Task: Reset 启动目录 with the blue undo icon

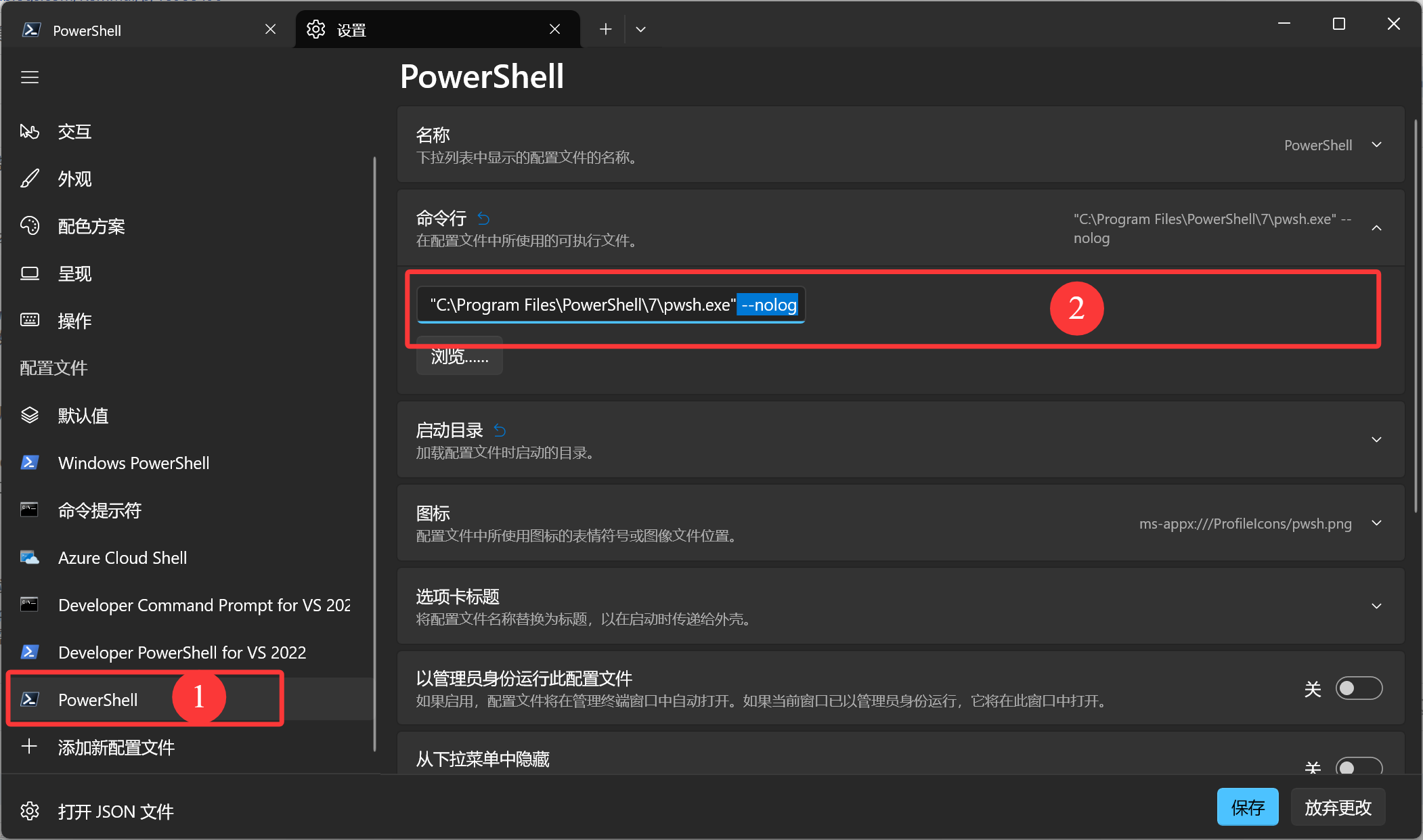Action: (500, 430)
